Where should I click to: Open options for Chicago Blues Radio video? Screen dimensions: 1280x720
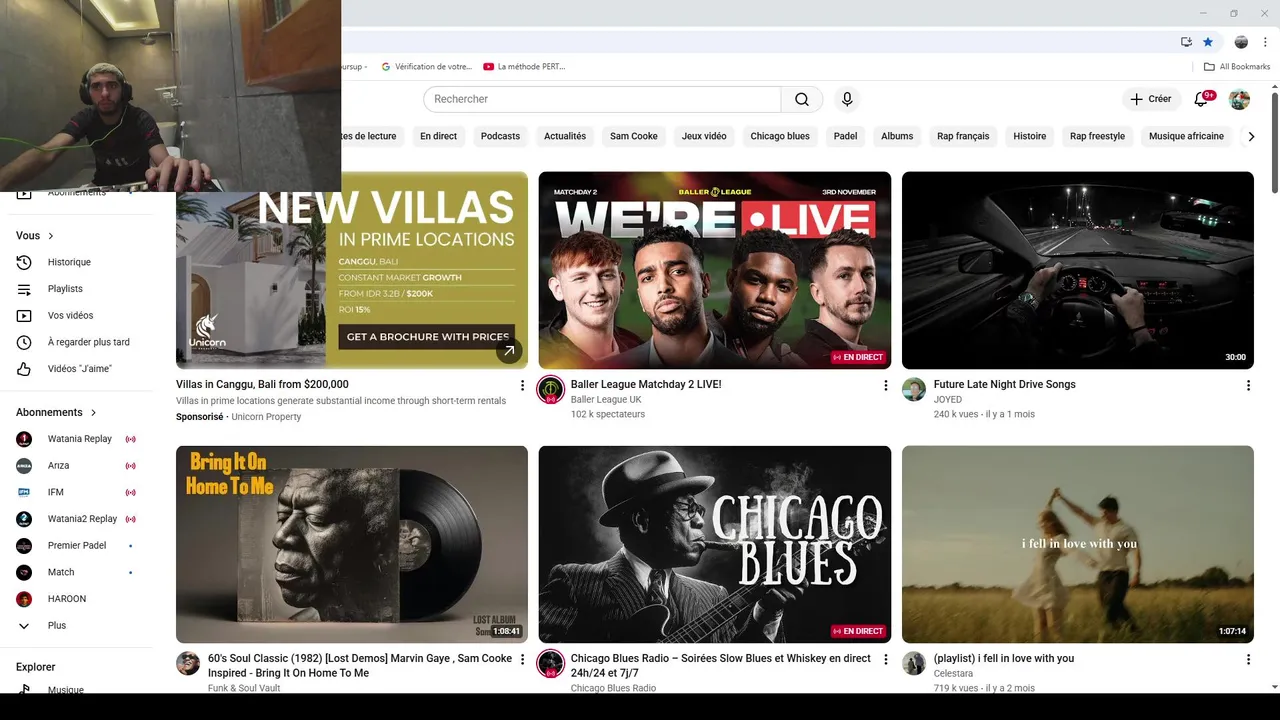[885, 659]
